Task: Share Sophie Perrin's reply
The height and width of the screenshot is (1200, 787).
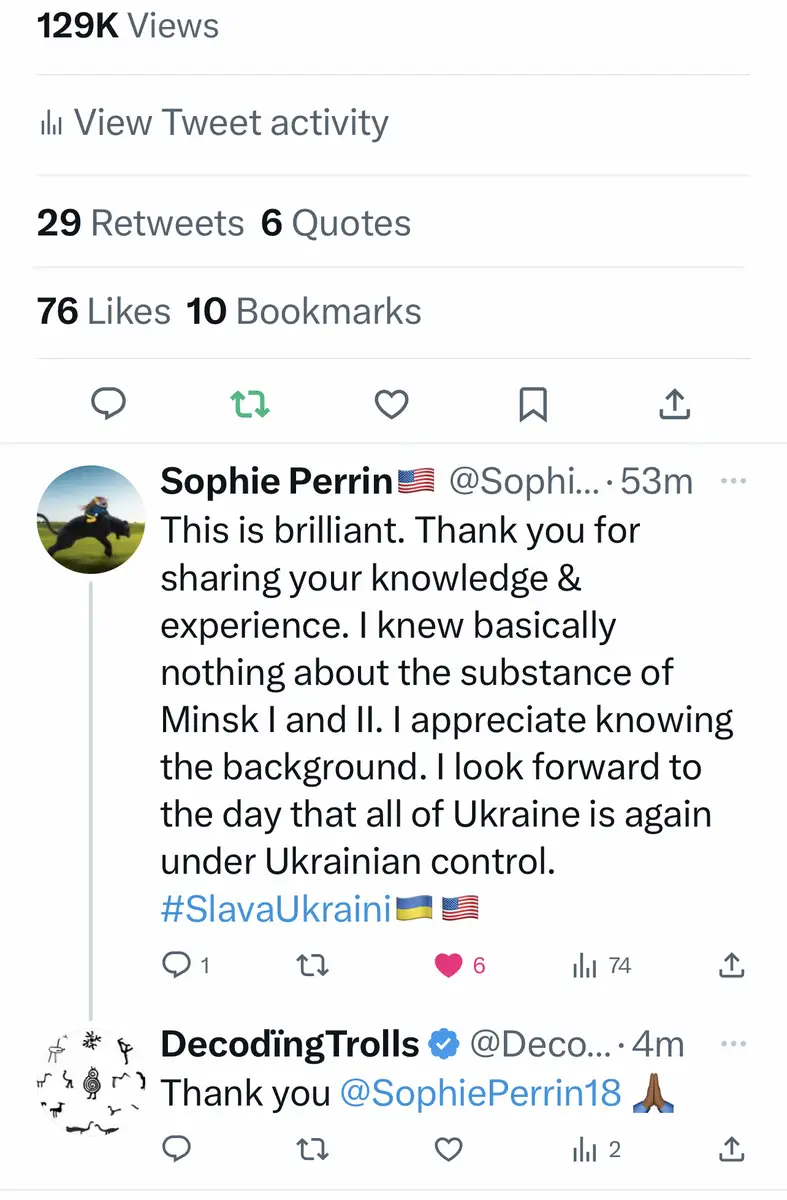Action: [731, 965]
